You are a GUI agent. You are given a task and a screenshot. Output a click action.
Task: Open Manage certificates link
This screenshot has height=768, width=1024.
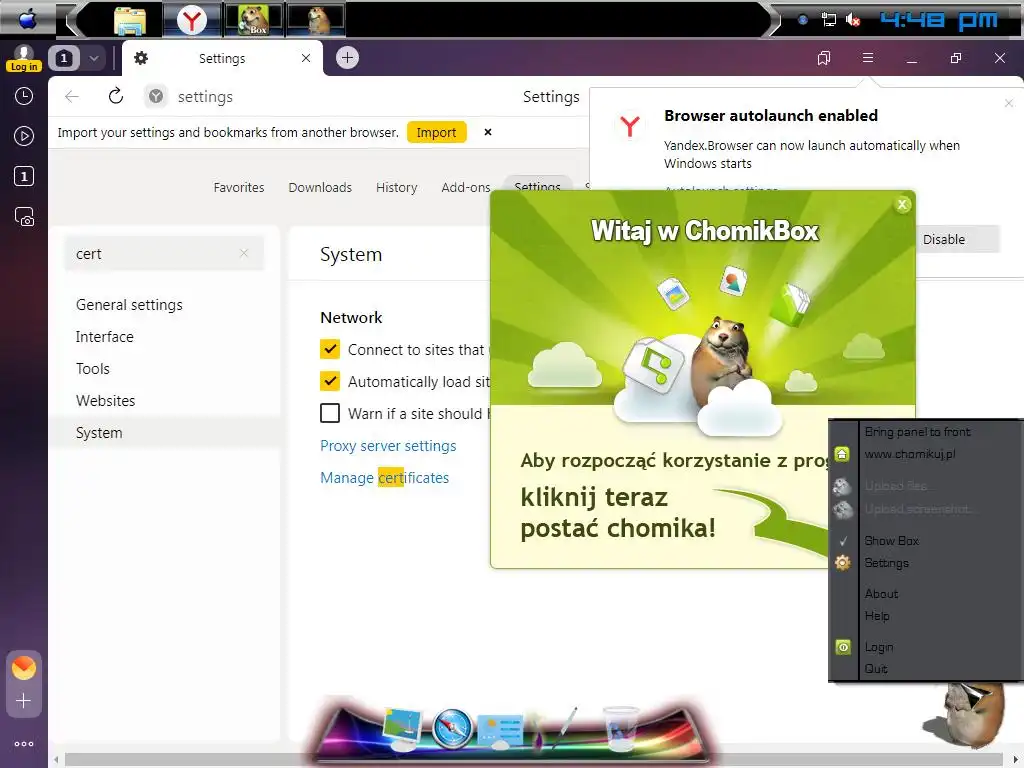coord(385,477)
